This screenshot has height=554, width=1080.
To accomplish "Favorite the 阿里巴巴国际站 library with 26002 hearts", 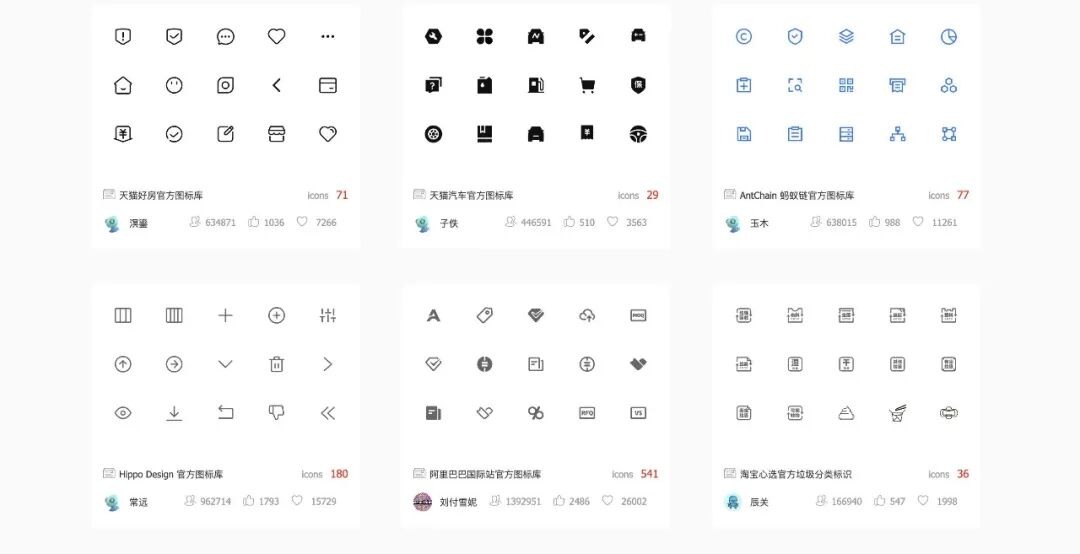I will pos(607,501).
